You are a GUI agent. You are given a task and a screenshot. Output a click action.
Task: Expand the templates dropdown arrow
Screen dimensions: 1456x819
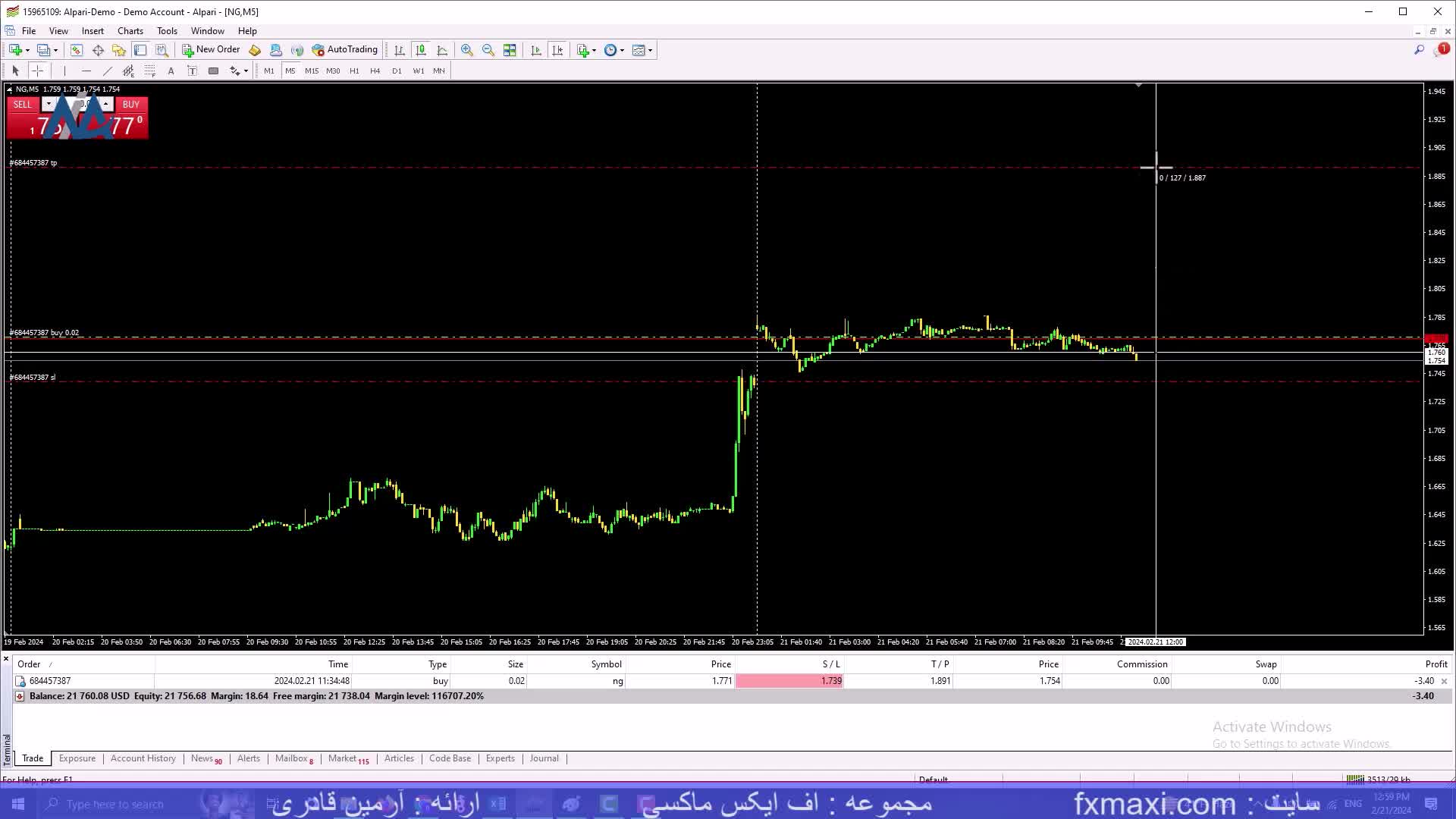[650, 51]
